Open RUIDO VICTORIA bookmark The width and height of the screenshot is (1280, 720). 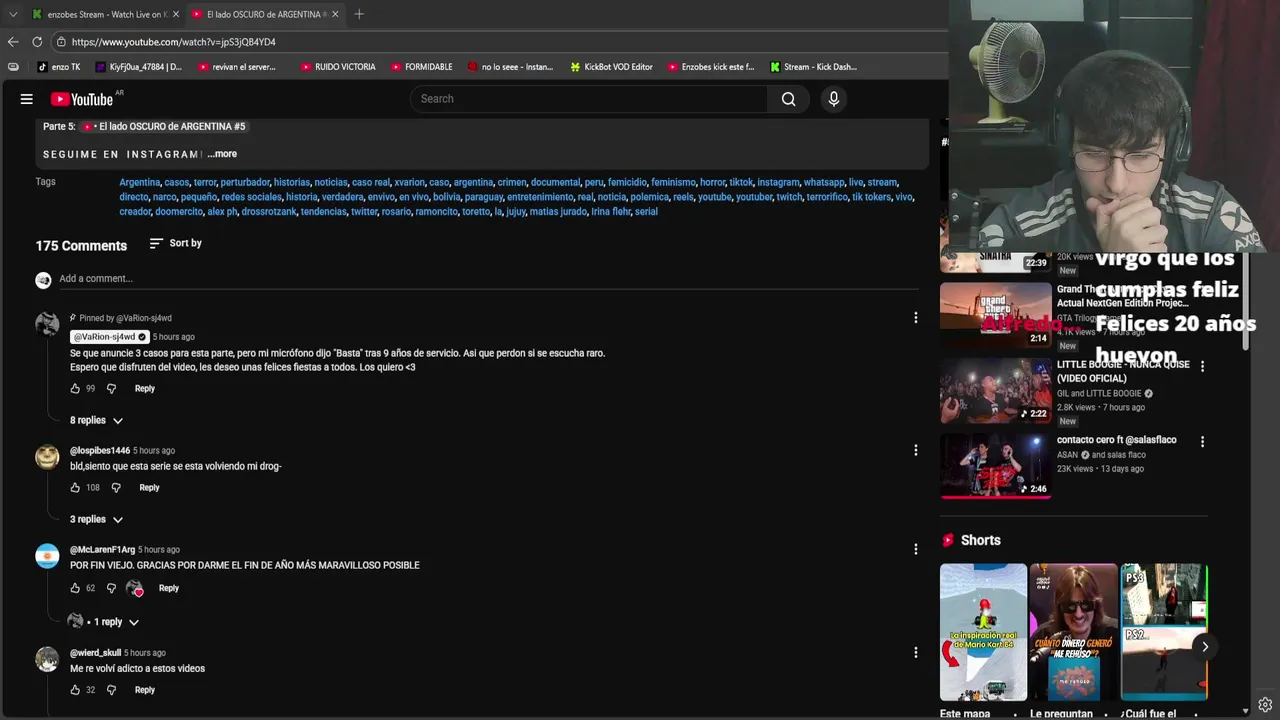coord(338,67)
